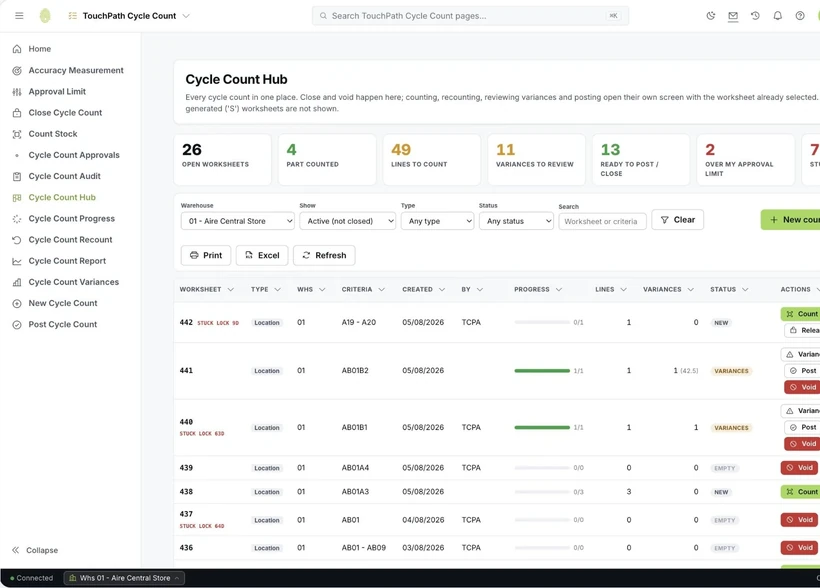Open Accuracy Measurement page
820x588 pixels.
click(x=76, y=70)
